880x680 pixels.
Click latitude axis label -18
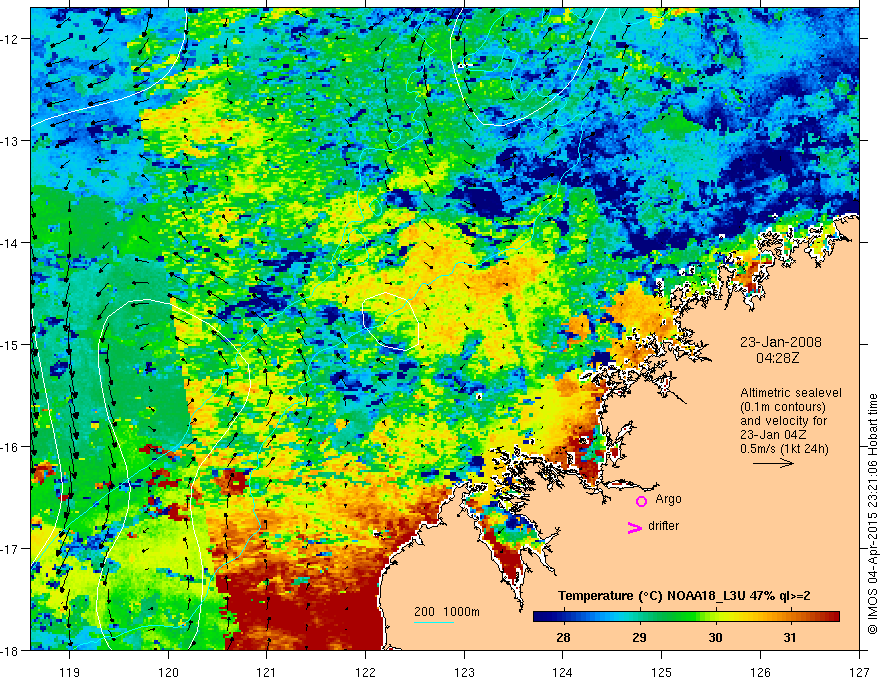pos(10,650)
